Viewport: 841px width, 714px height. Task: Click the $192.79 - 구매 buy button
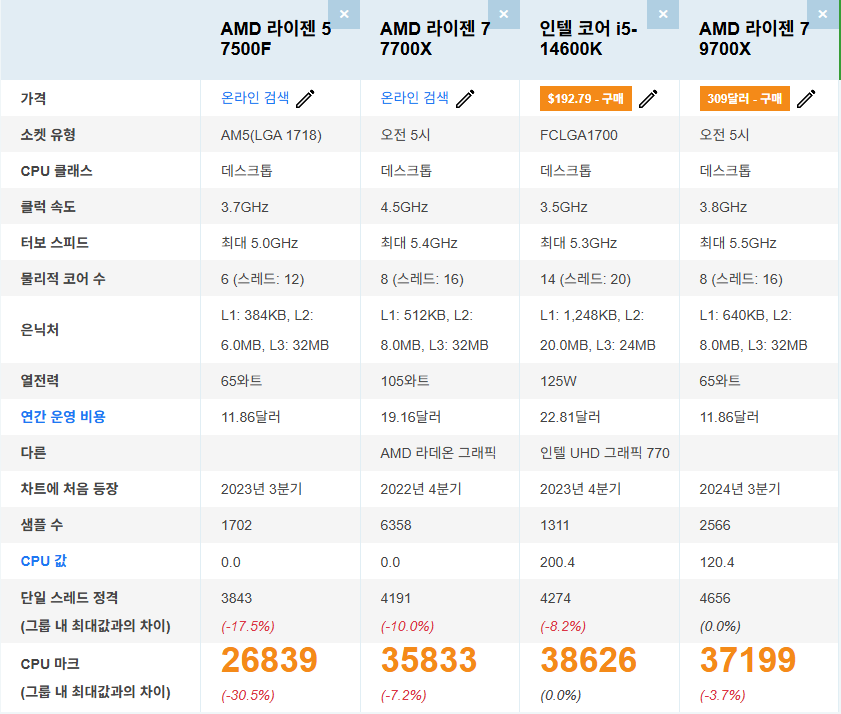586,99
